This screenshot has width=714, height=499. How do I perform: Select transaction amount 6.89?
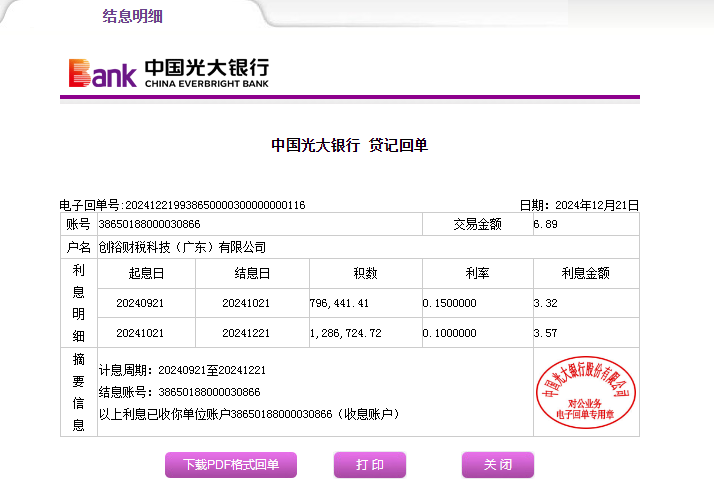pyautogui.click(x=545, y=224)
